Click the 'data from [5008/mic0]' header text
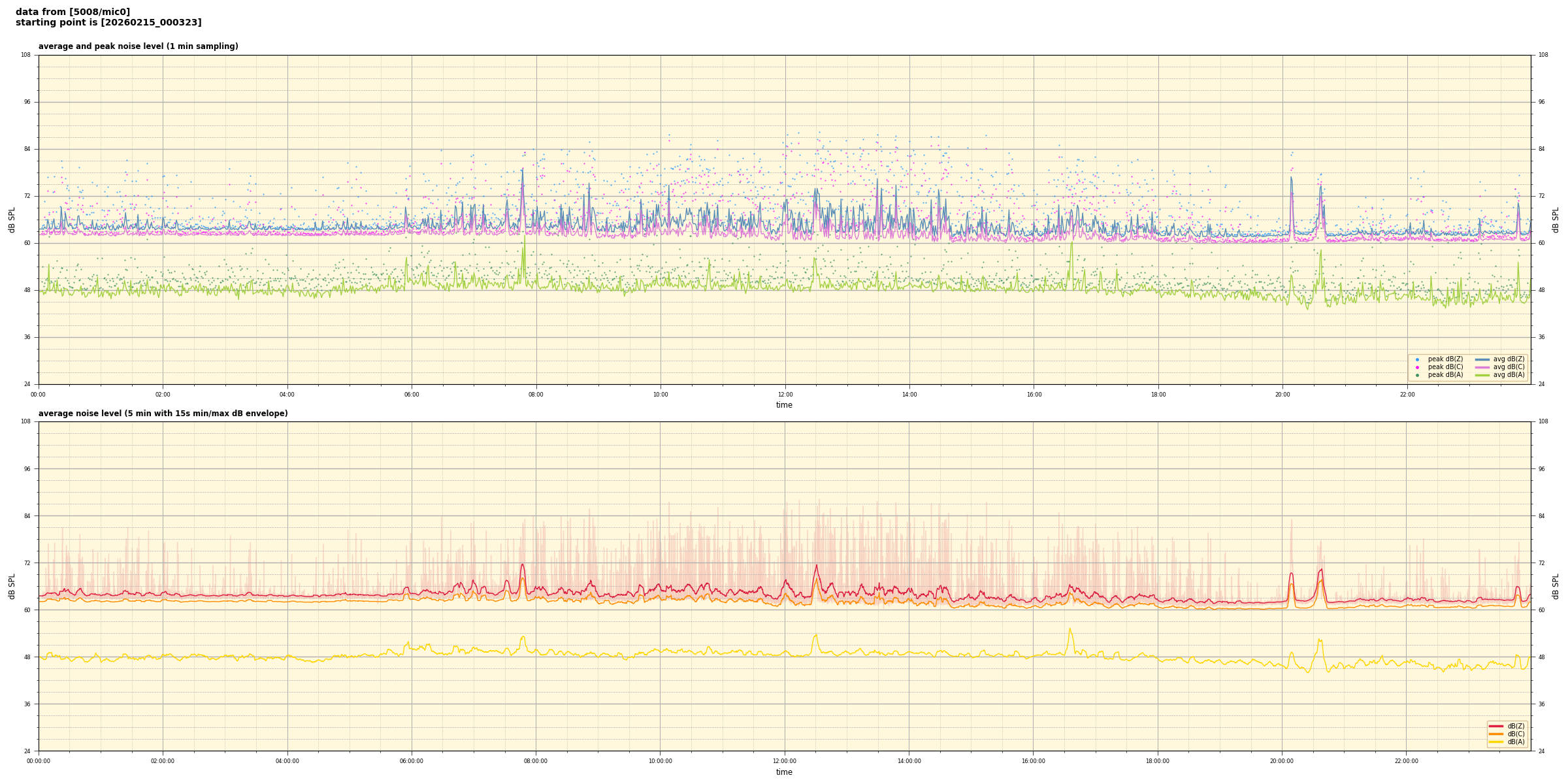The image size is (1568, 784). click(73, 12)
